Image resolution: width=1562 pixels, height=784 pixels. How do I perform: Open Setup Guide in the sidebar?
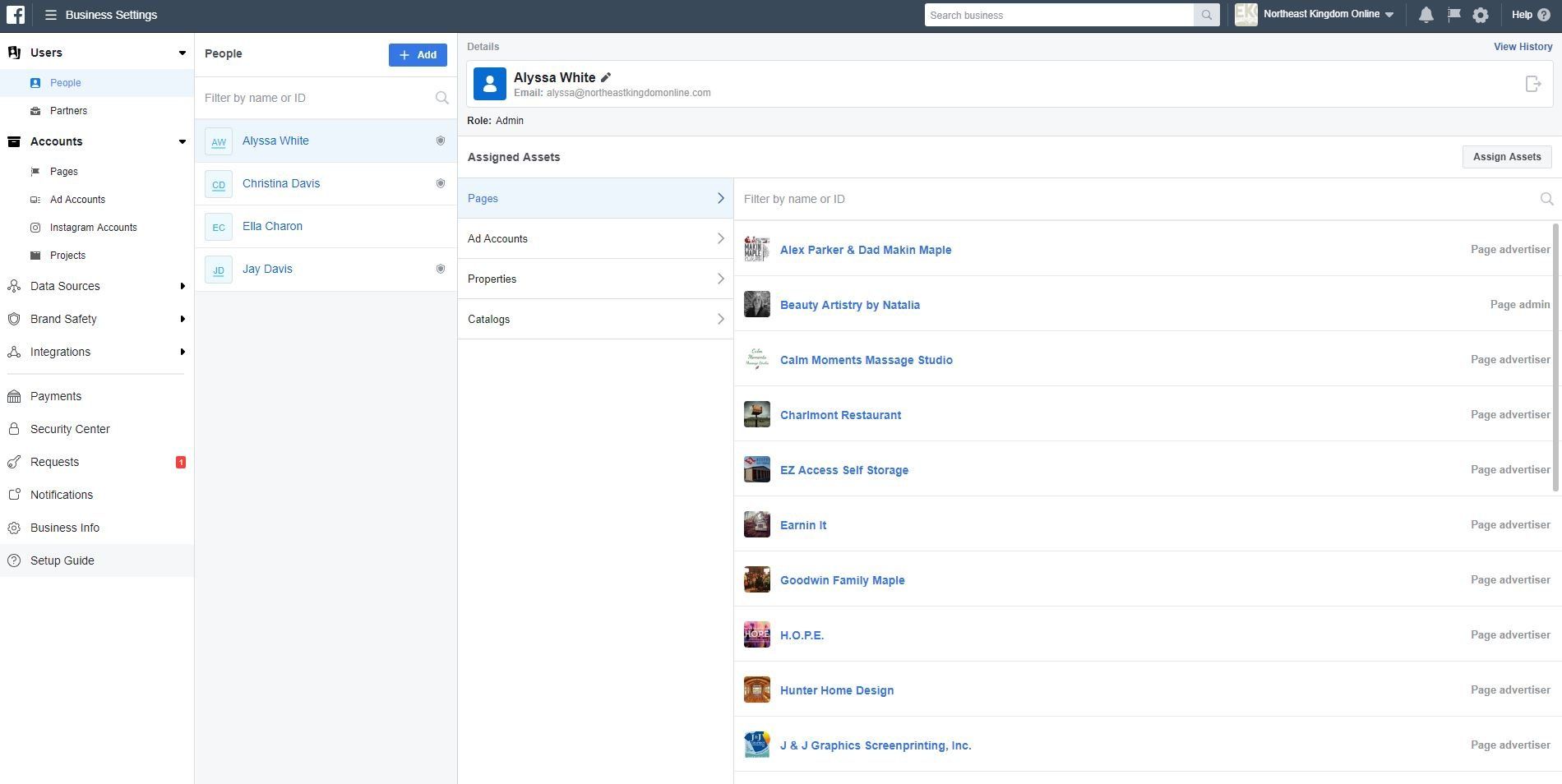pyautogui.click(x=97, y=560)
